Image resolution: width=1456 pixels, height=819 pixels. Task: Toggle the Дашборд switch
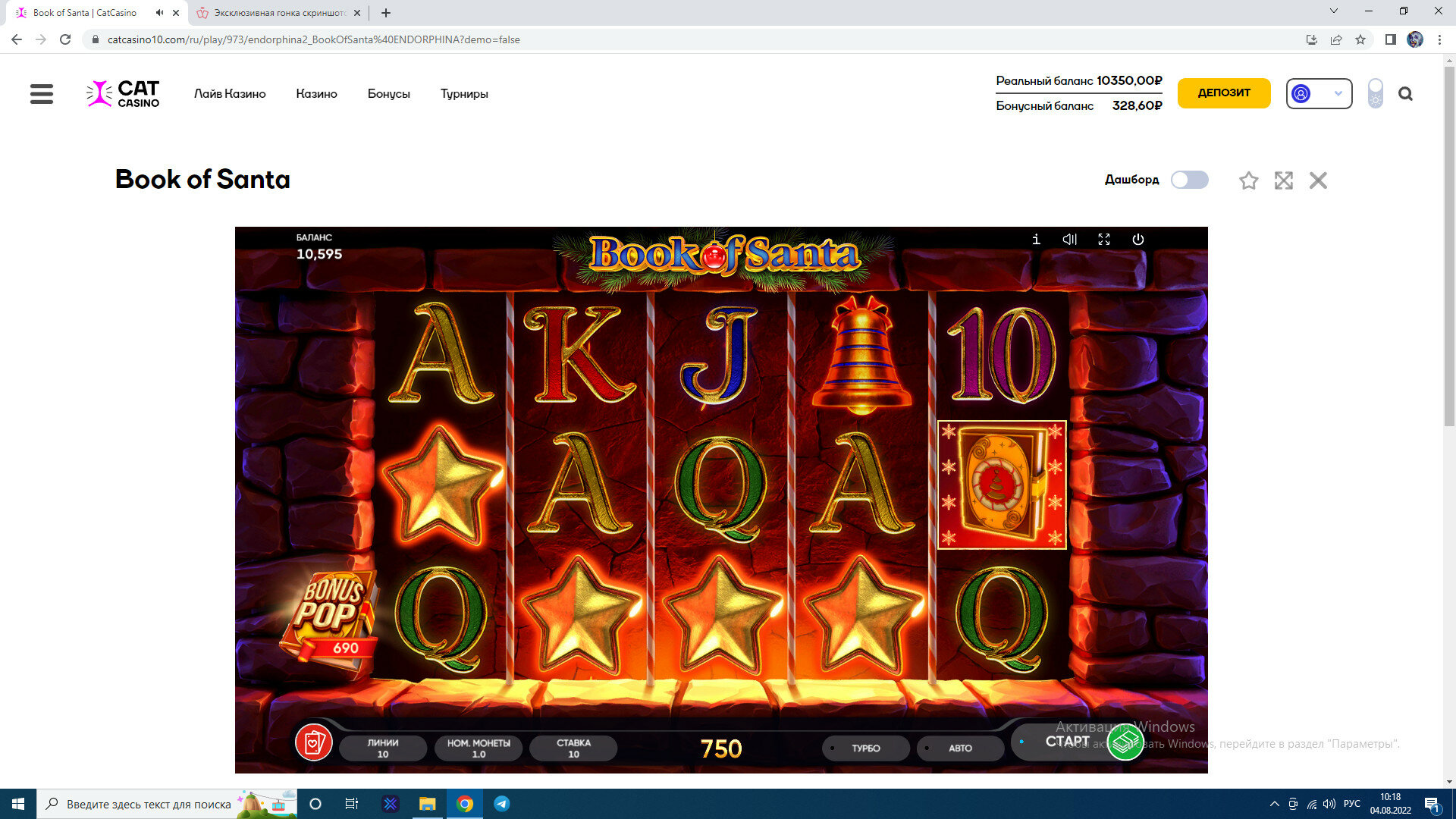[x=1189, y=180]
